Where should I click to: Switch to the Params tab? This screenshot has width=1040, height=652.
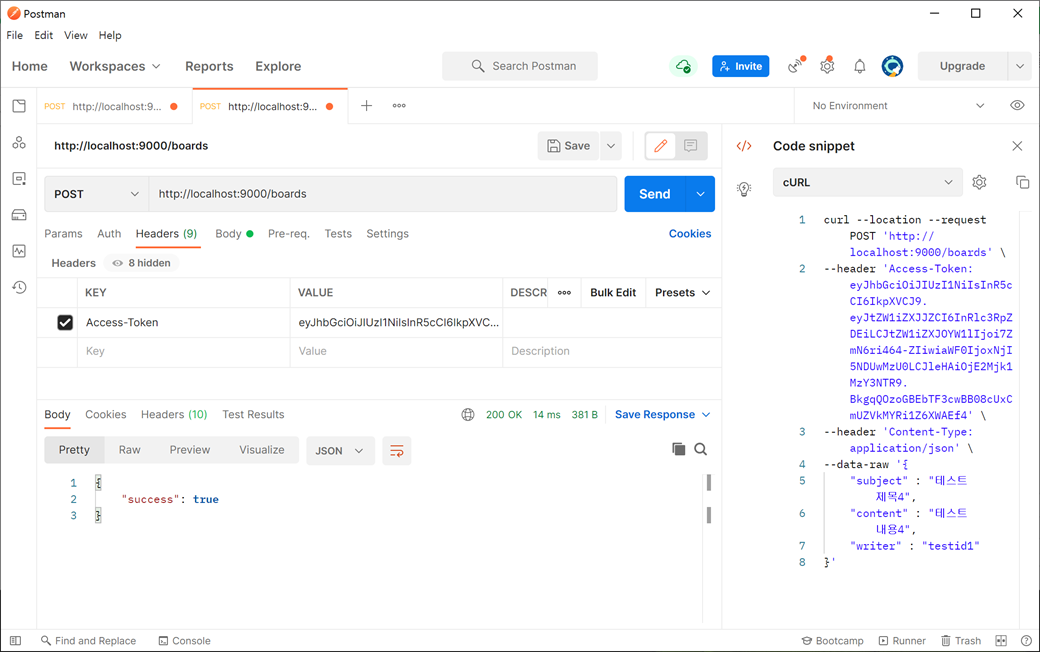(x=63, y=233)
